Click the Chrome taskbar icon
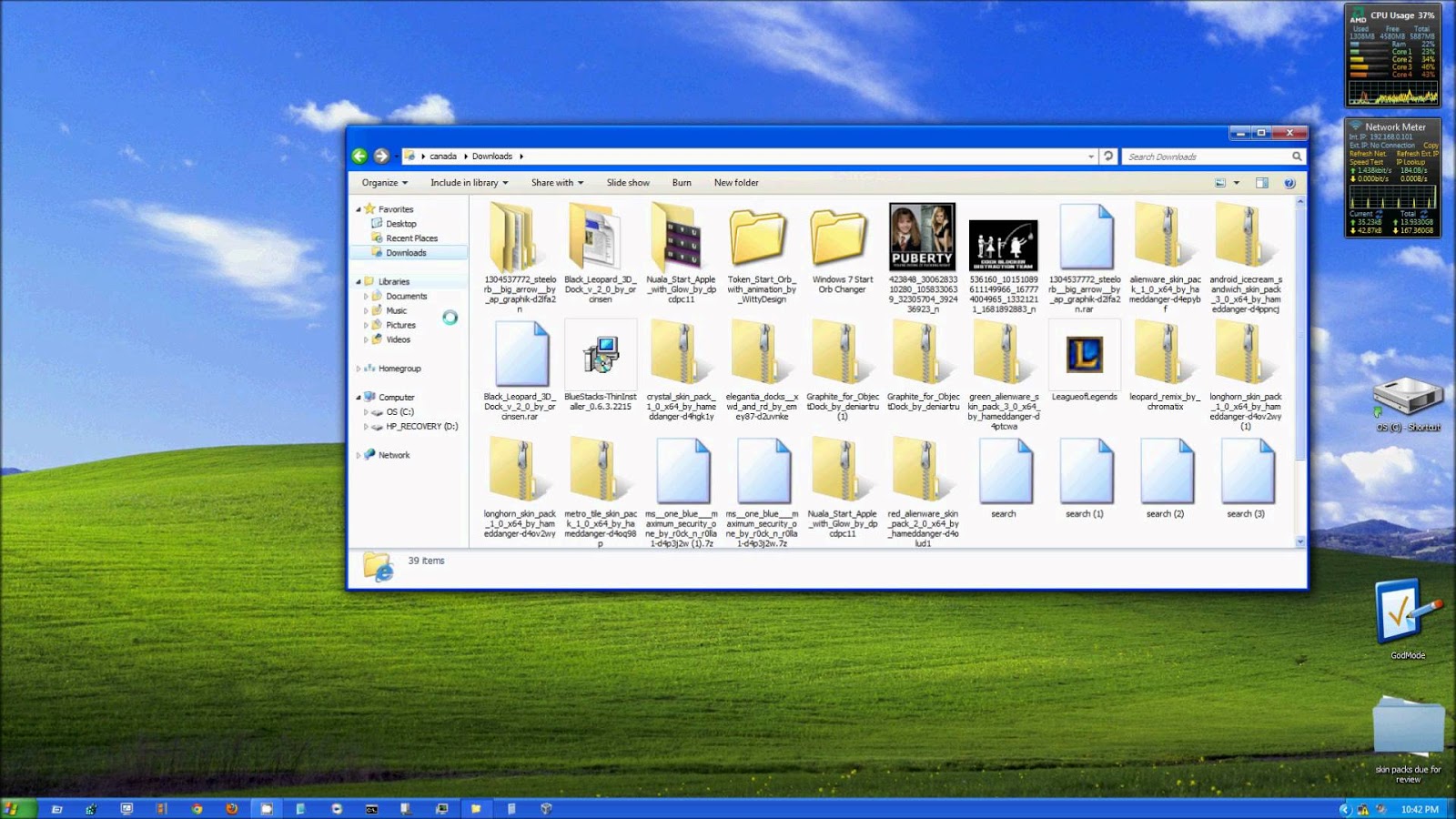 197,808
